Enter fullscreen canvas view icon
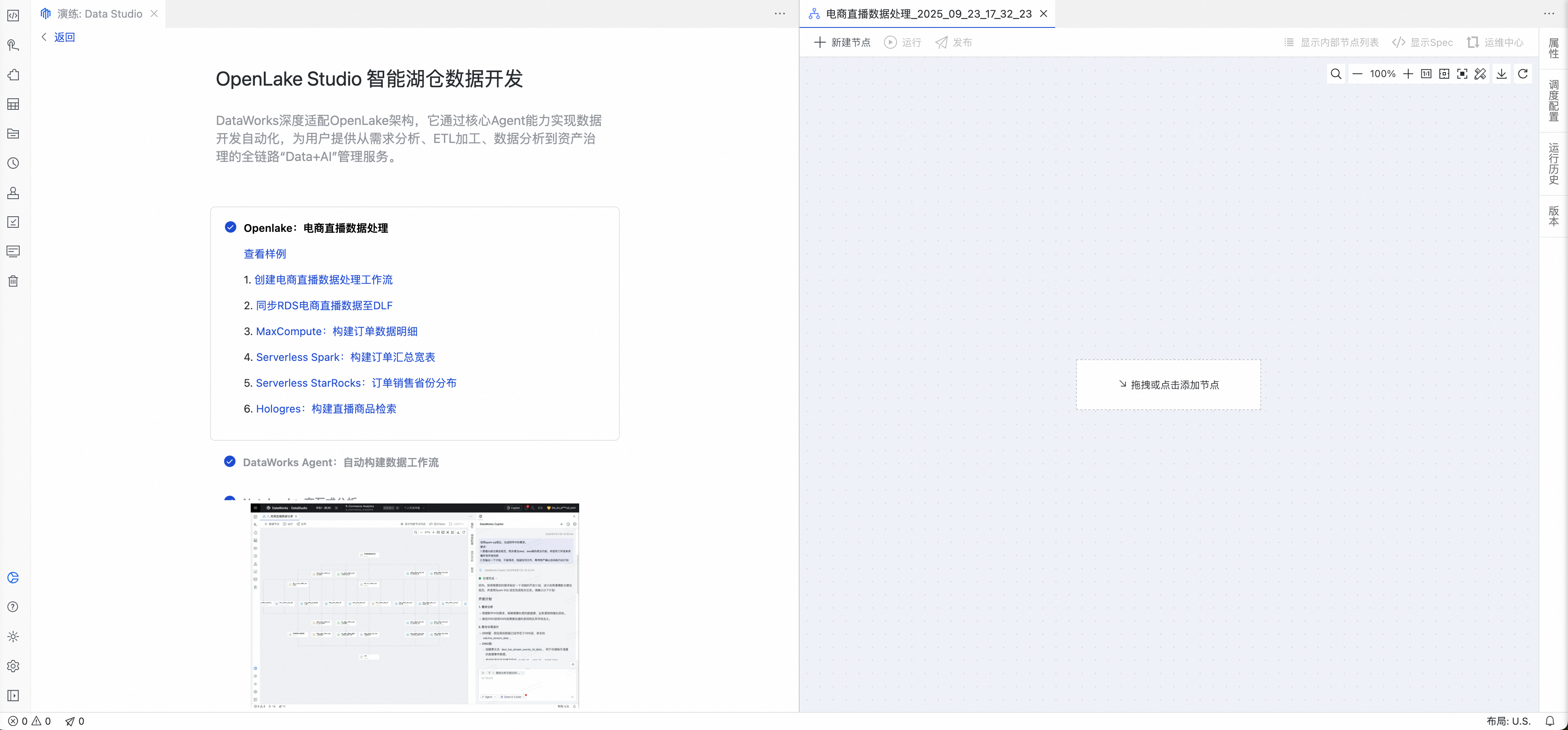1568x730 pixels. [1462, 74]
